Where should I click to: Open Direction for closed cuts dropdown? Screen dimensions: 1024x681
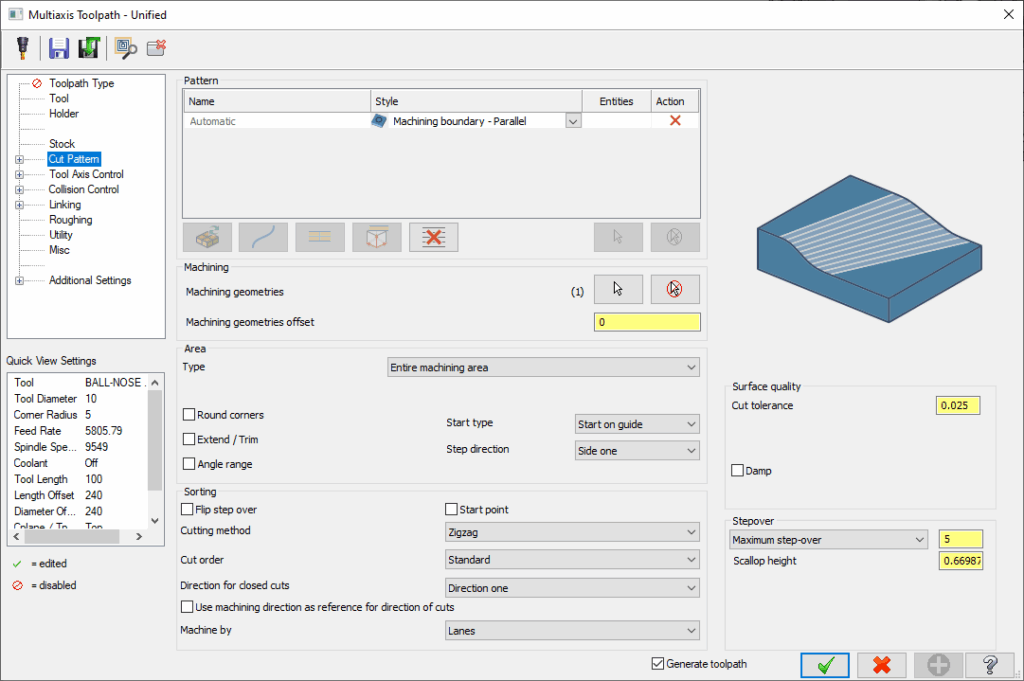coord(572,588)
